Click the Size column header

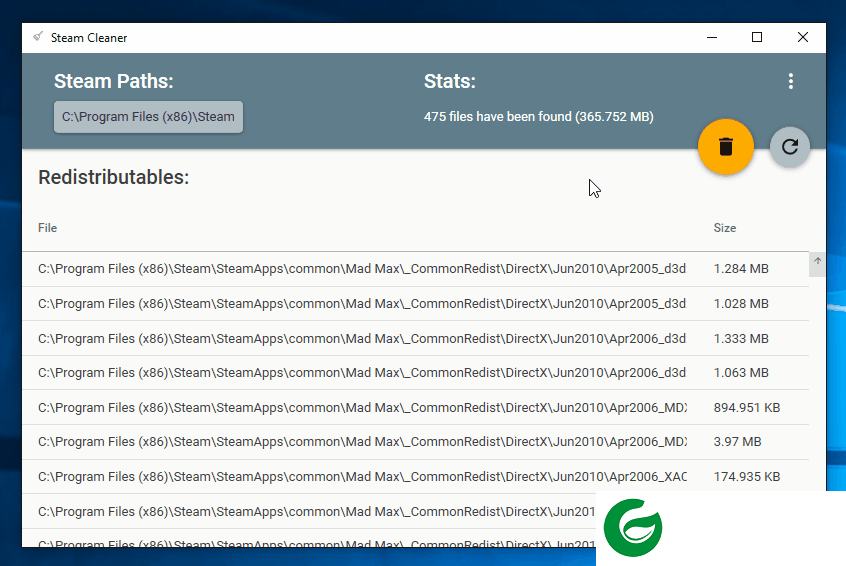725,228
